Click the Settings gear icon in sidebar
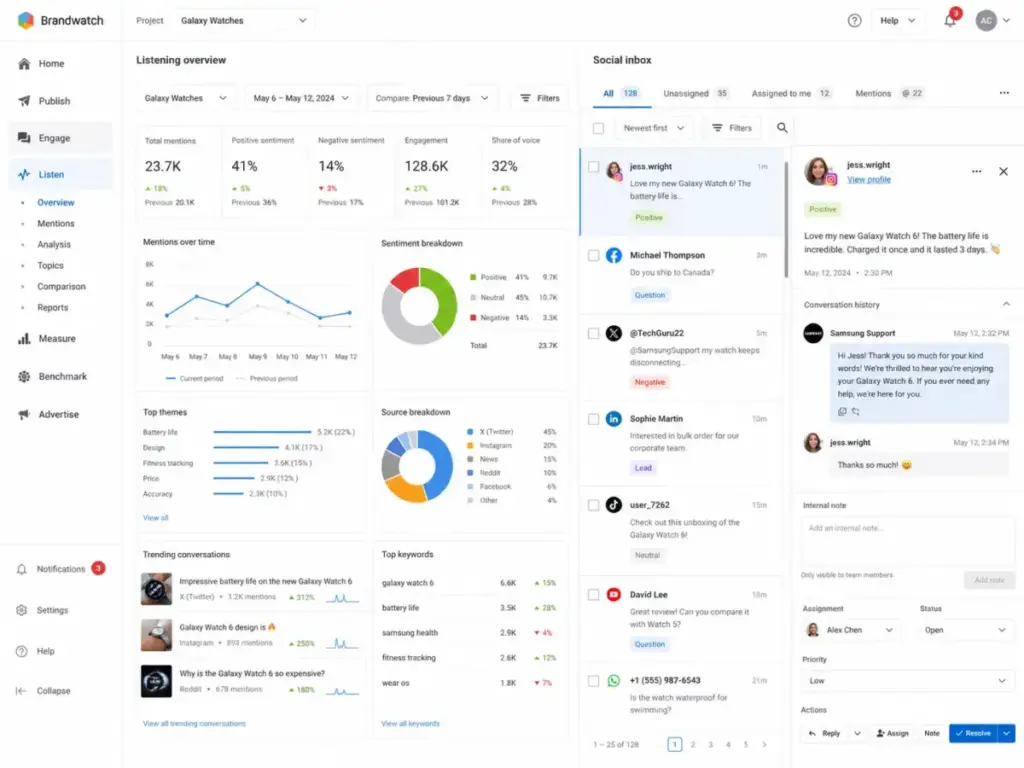 pyautogui.click(x=22, y=610)
